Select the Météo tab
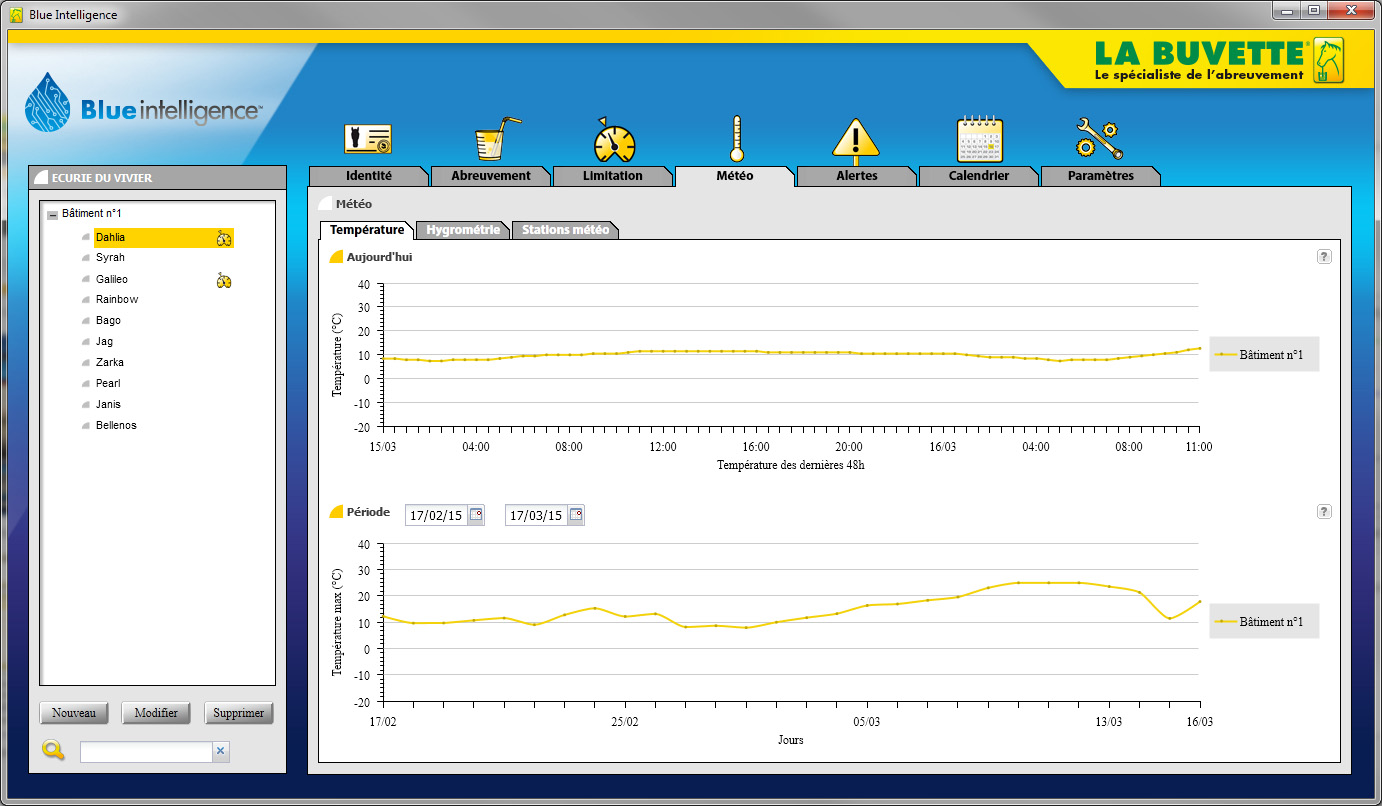The image size is (1382, 806). click(735, 176)
